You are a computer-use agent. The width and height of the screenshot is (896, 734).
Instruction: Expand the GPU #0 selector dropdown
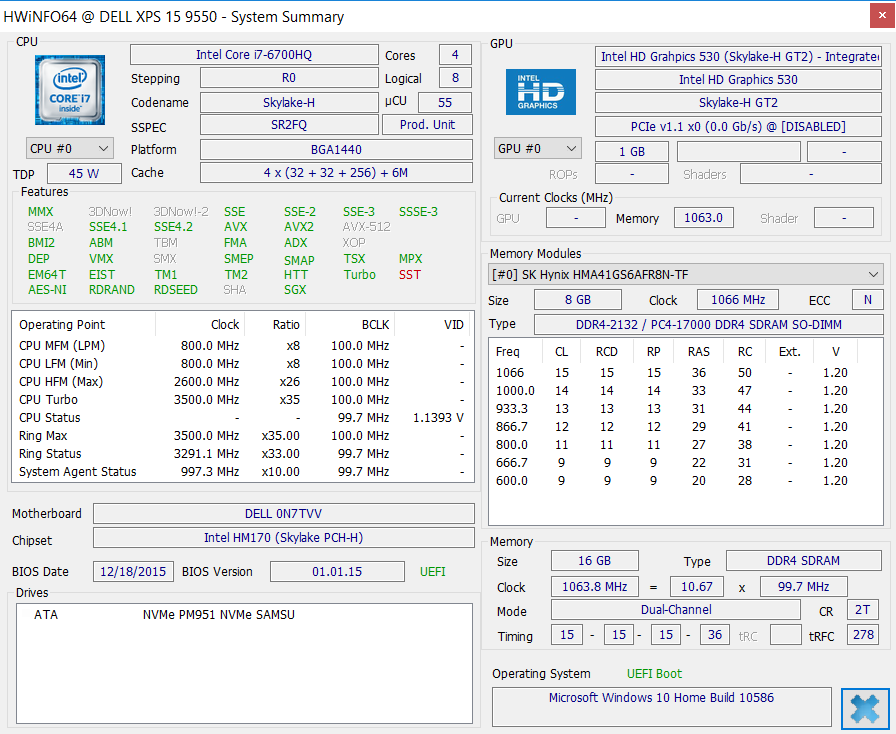coord(538,148)
